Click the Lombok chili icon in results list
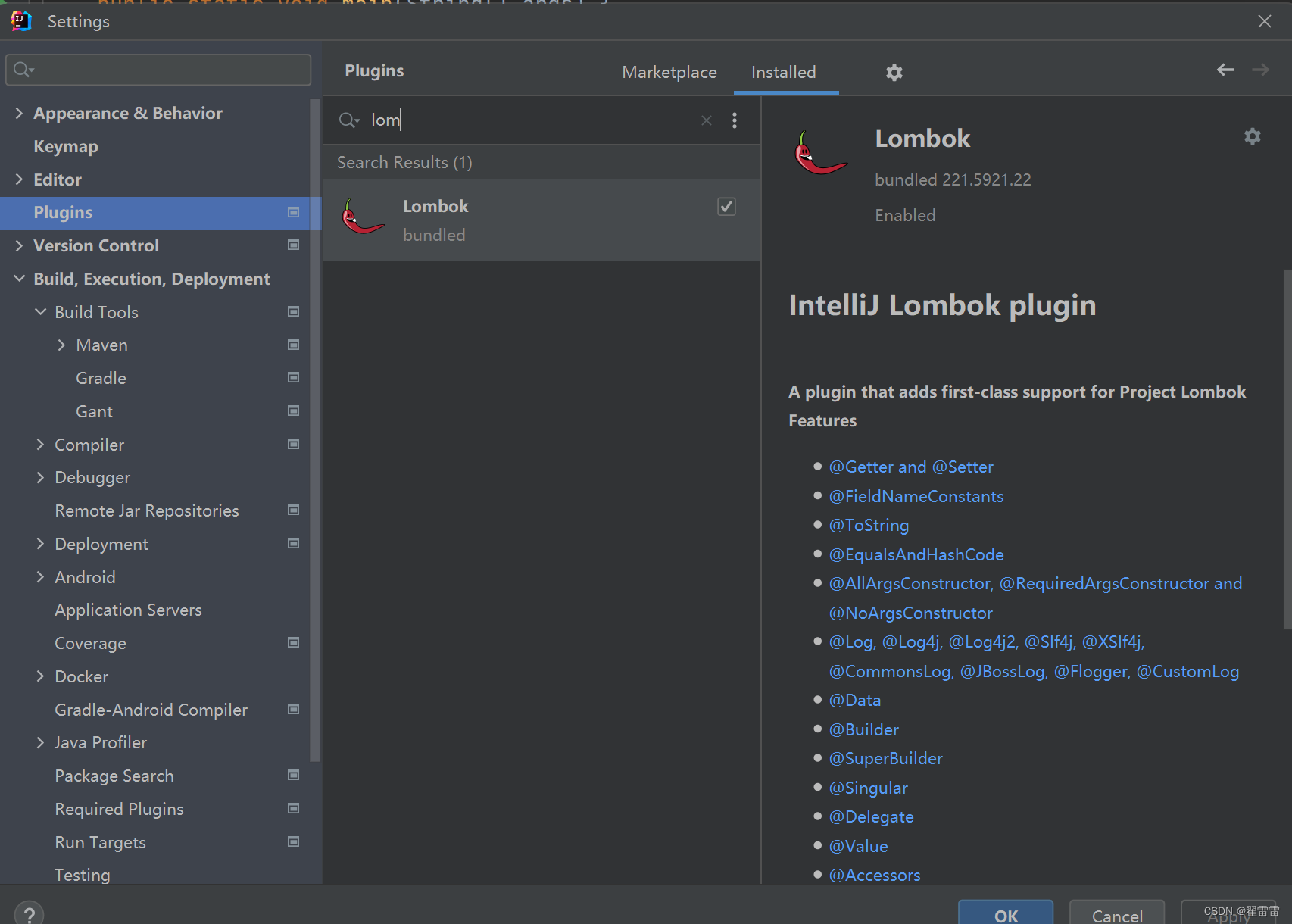Viewport: 1292px width, 924px height. pyautogui.click(x=363, y=217)
